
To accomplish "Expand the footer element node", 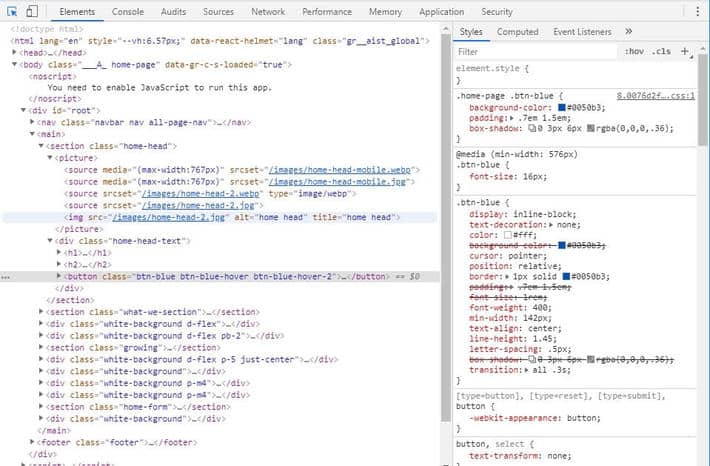I will (x=32, y=442).
